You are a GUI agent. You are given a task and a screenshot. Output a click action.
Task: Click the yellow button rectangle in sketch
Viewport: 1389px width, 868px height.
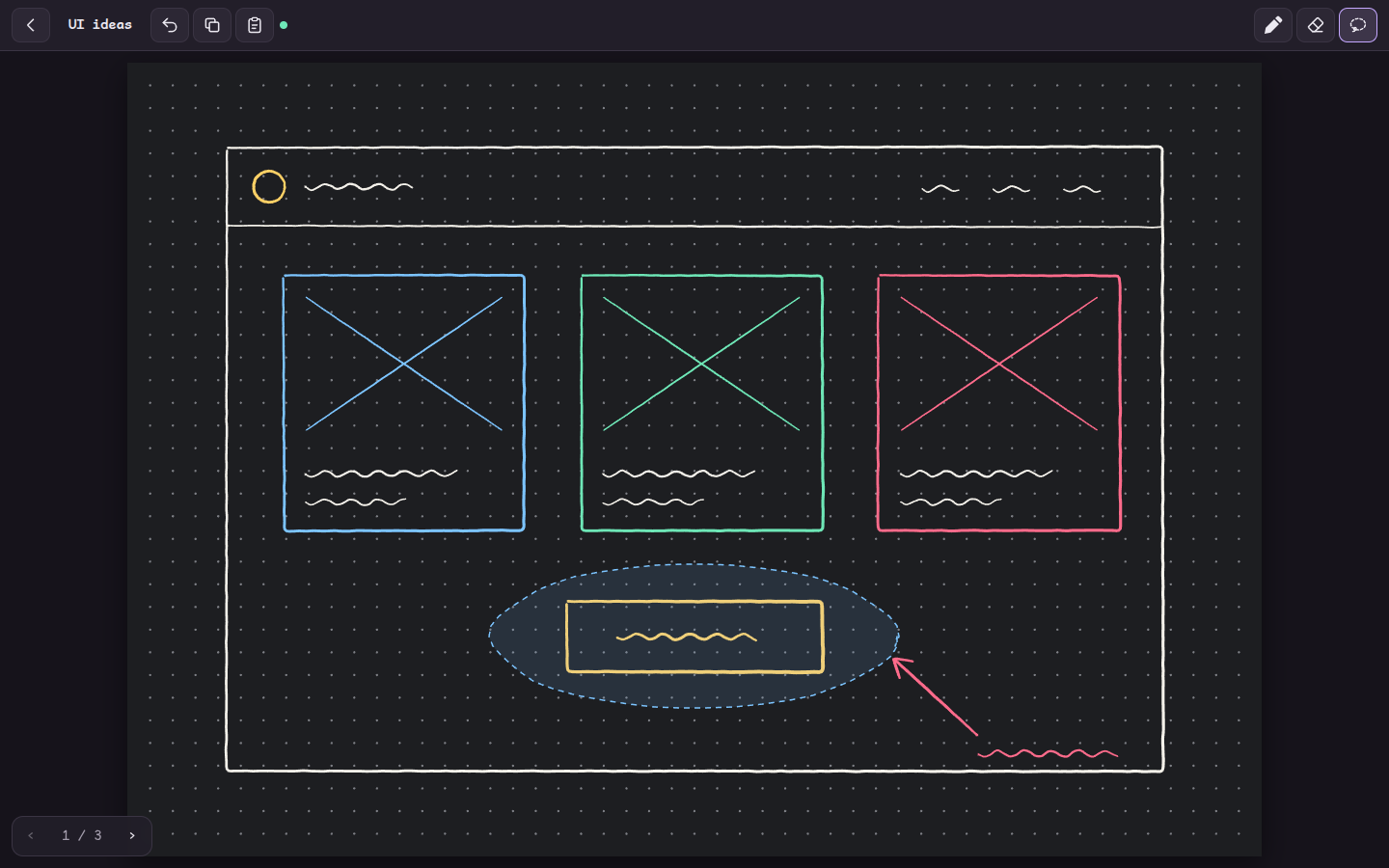(x=694, y=637)
